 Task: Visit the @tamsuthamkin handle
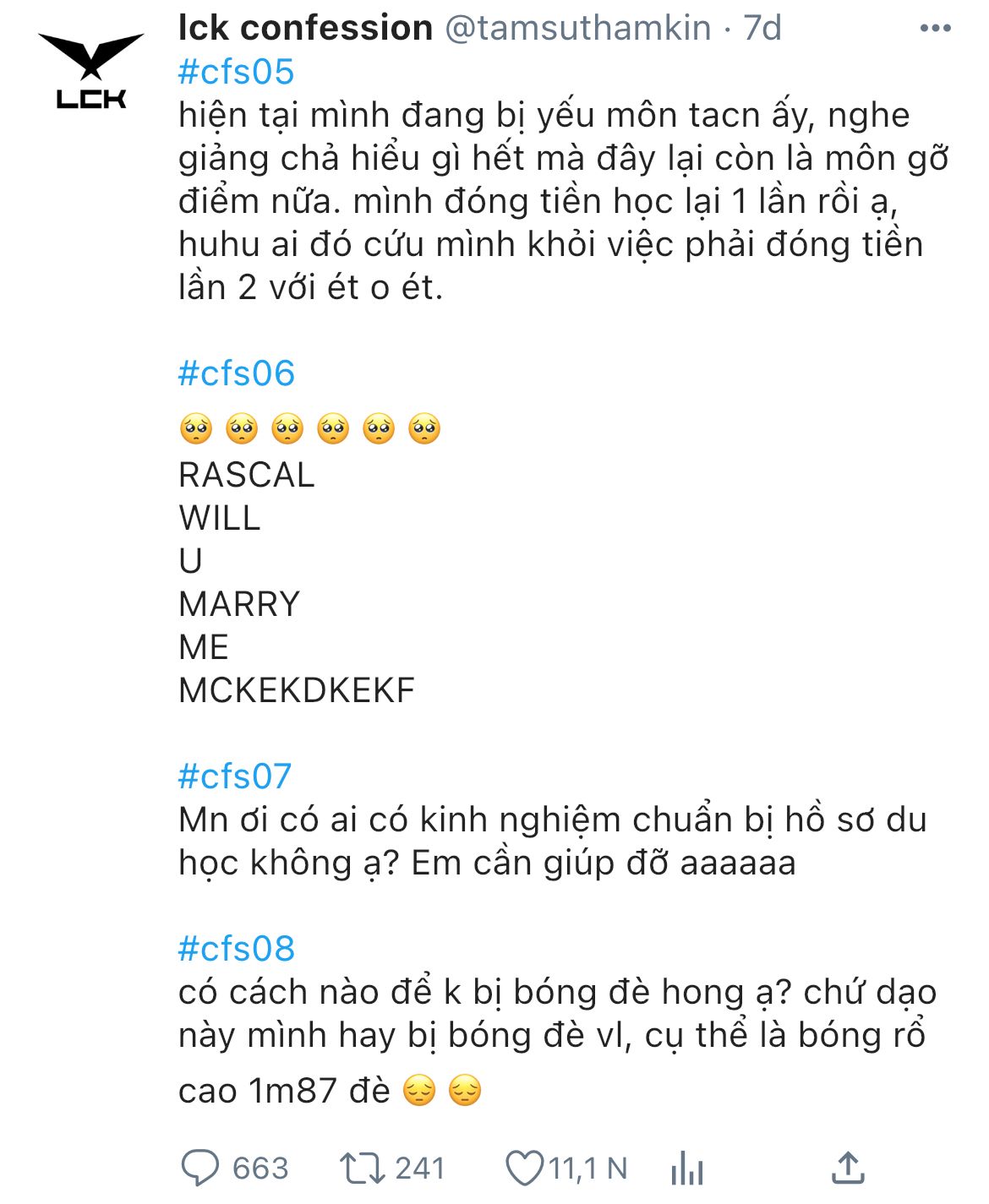pyautogui.click(x=577, y=28)
